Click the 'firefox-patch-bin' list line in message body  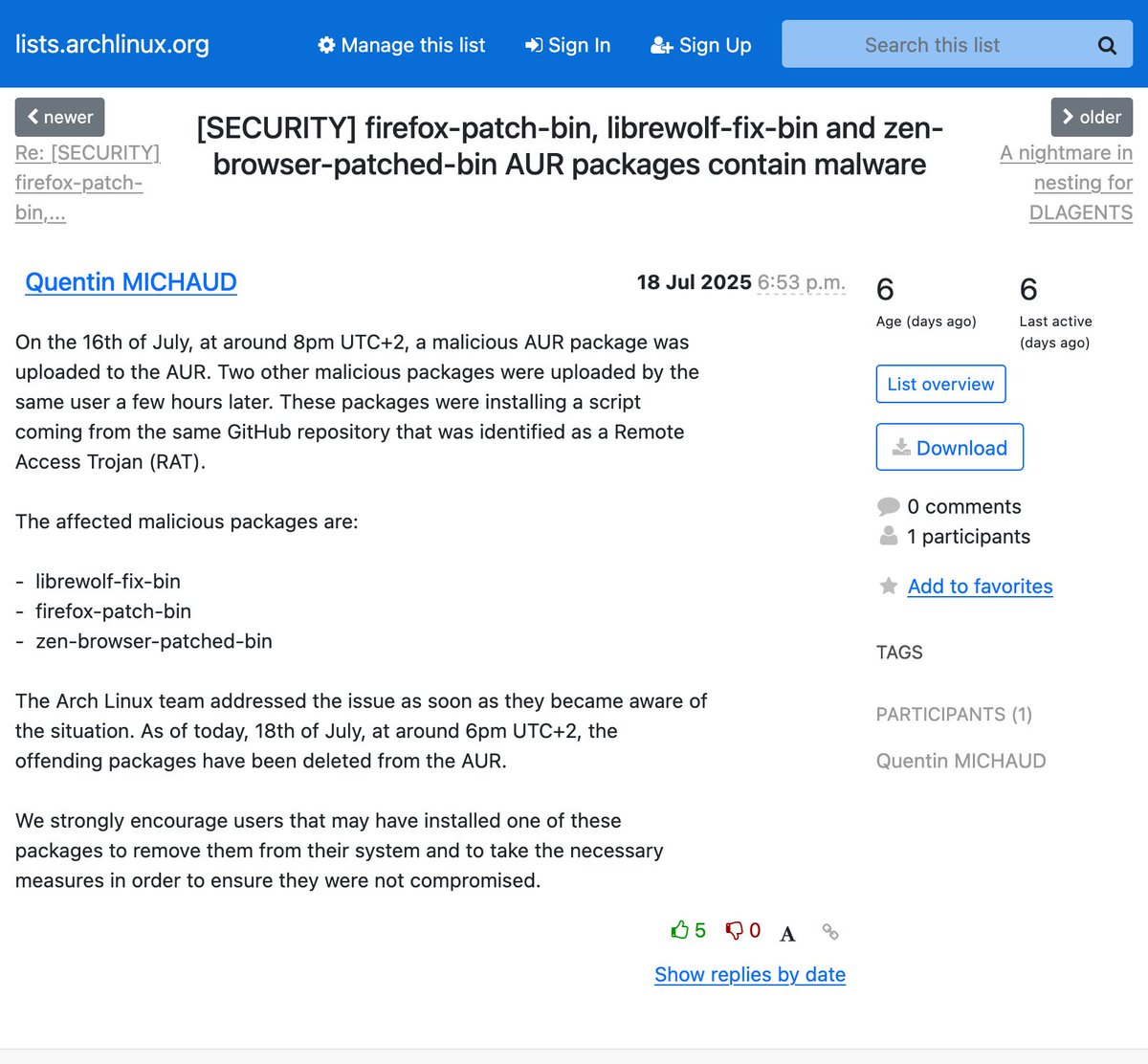pyautogui.click(x=114, y=611)
